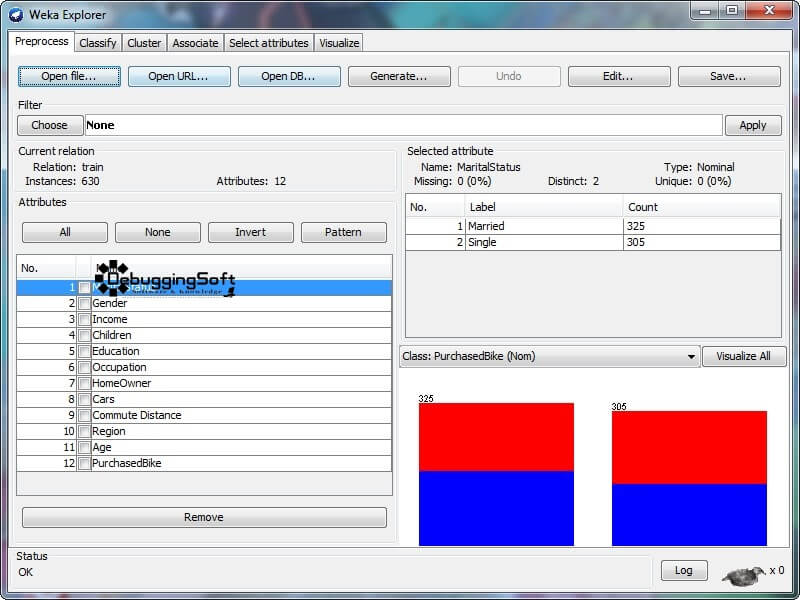The image size is (800, 600).
Task: Check the Children attribute checkbox
Action: pyautogui.click(x=84, y=336)
